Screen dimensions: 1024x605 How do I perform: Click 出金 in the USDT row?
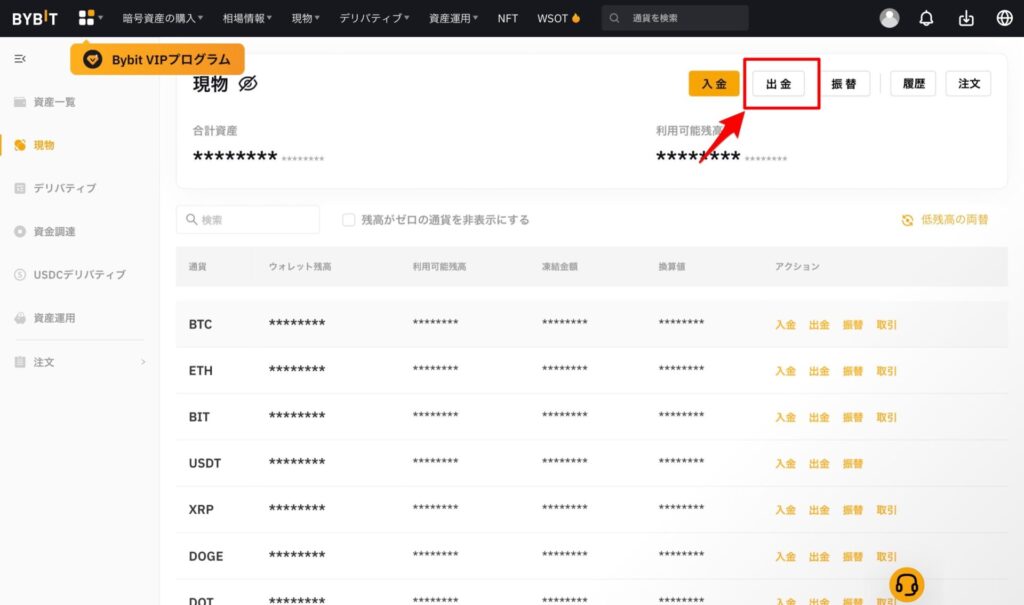819,464
